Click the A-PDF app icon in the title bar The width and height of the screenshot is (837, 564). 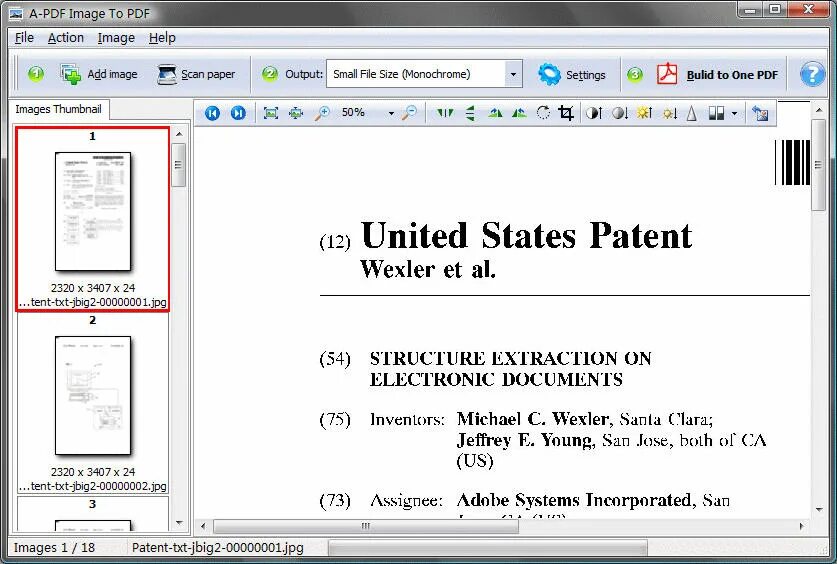(16, 13)
